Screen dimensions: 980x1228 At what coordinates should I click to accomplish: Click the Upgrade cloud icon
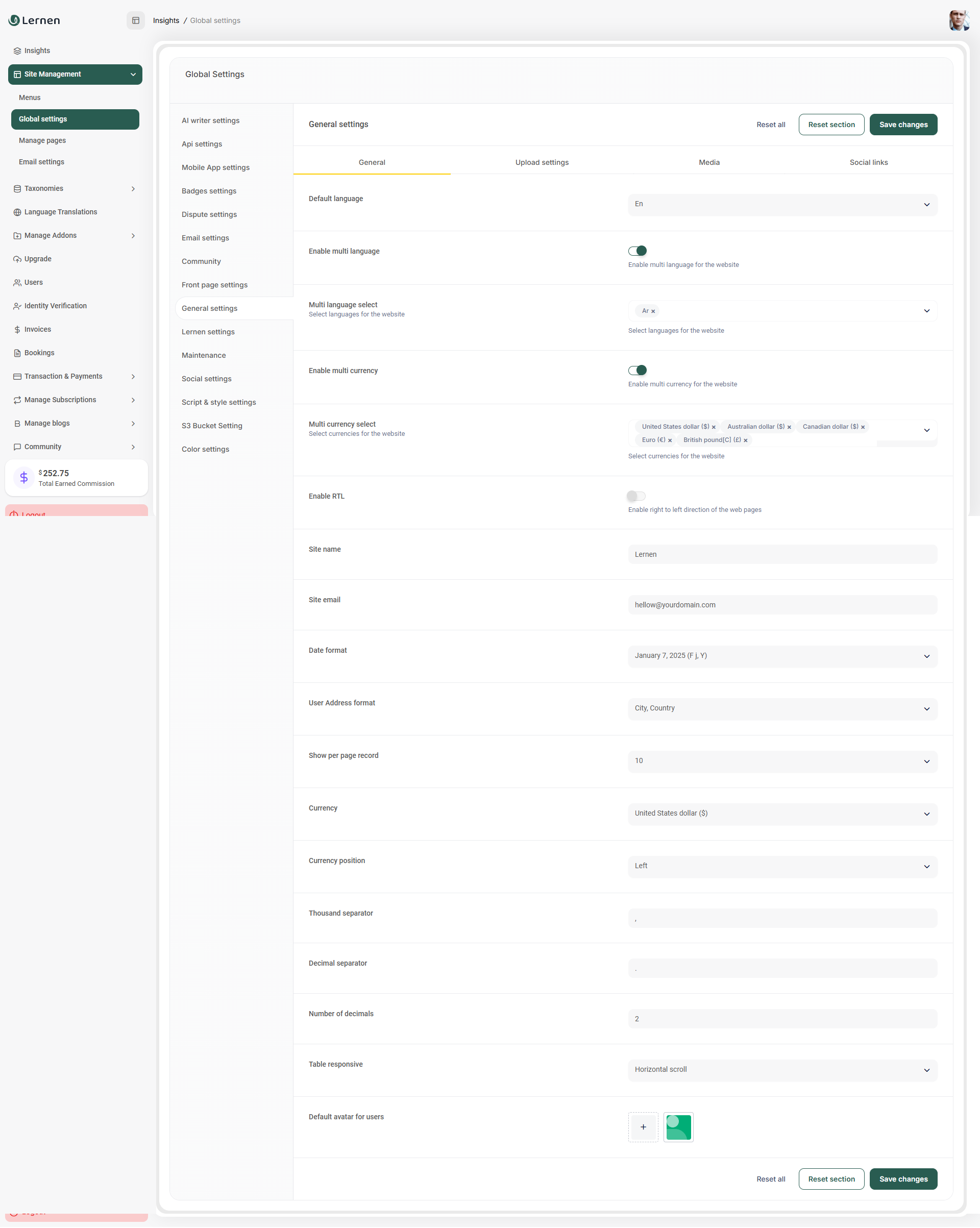pyautogui.click(x=17, y=259)
